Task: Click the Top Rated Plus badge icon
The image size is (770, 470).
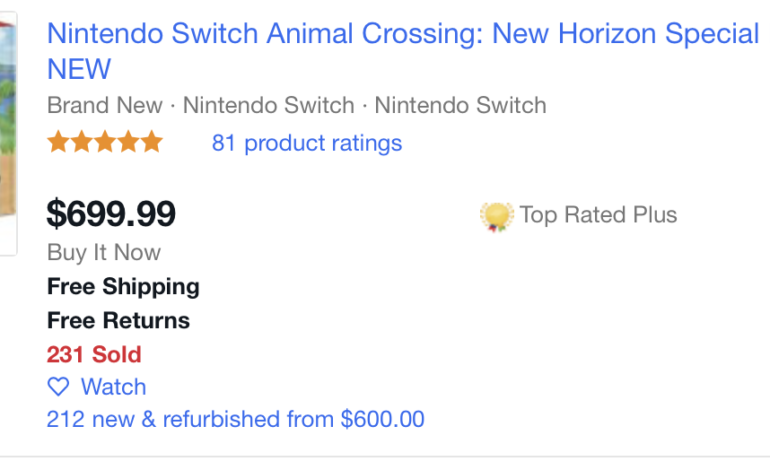Action: coord(496,216)
